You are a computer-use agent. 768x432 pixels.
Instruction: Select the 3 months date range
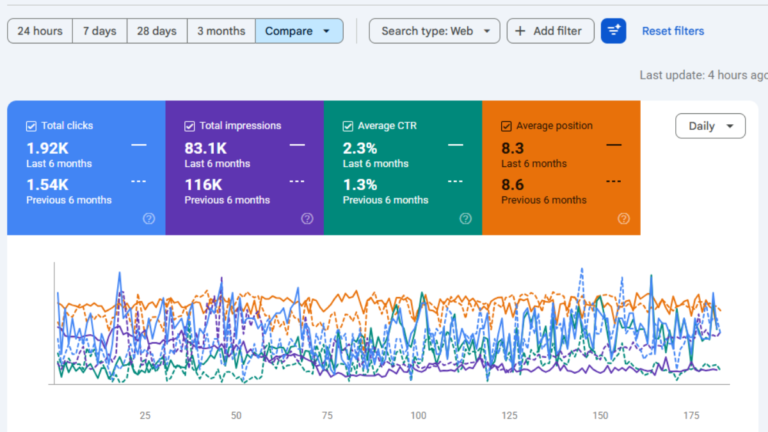[221, 31]
